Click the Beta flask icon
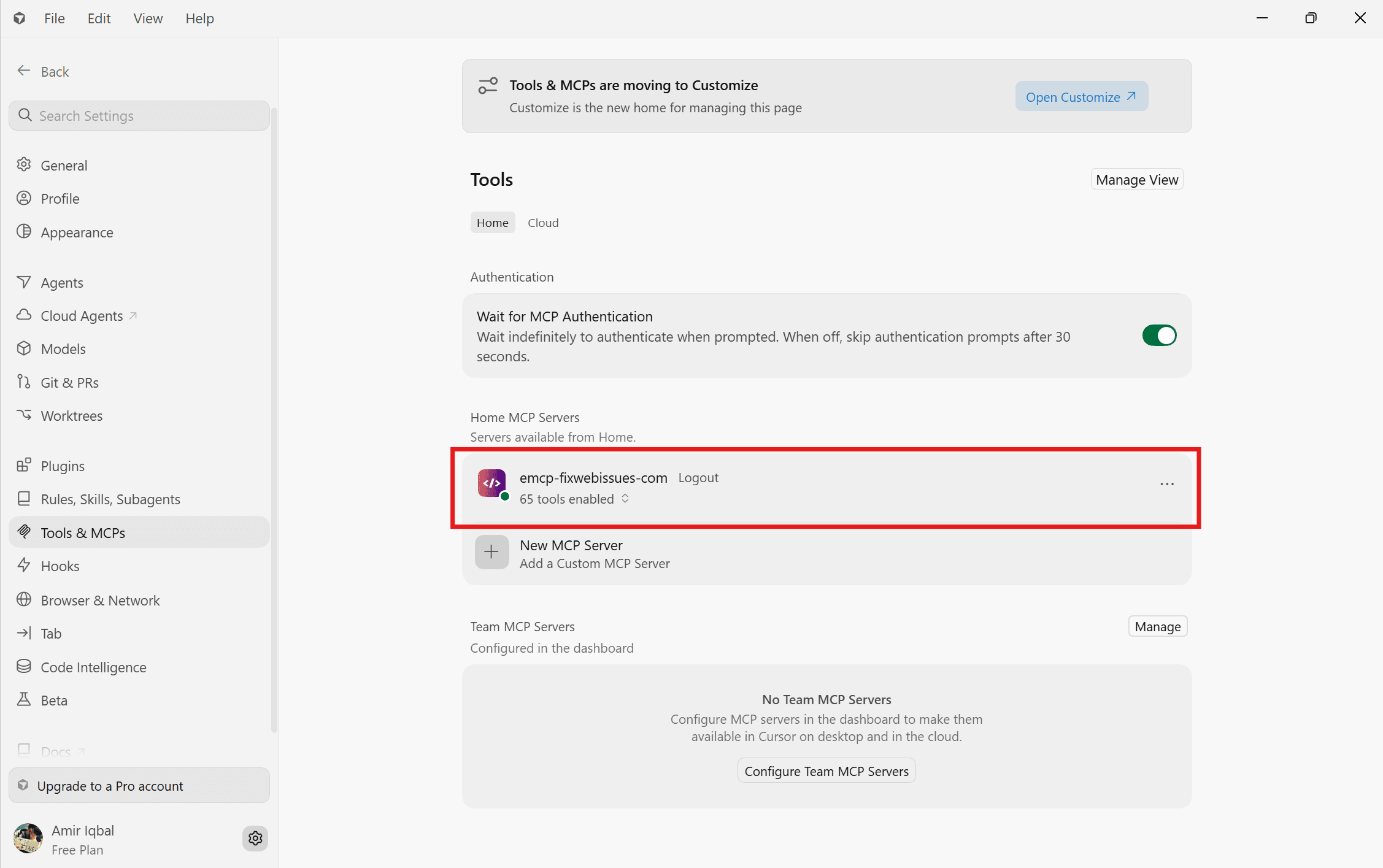 pos(24,700)
